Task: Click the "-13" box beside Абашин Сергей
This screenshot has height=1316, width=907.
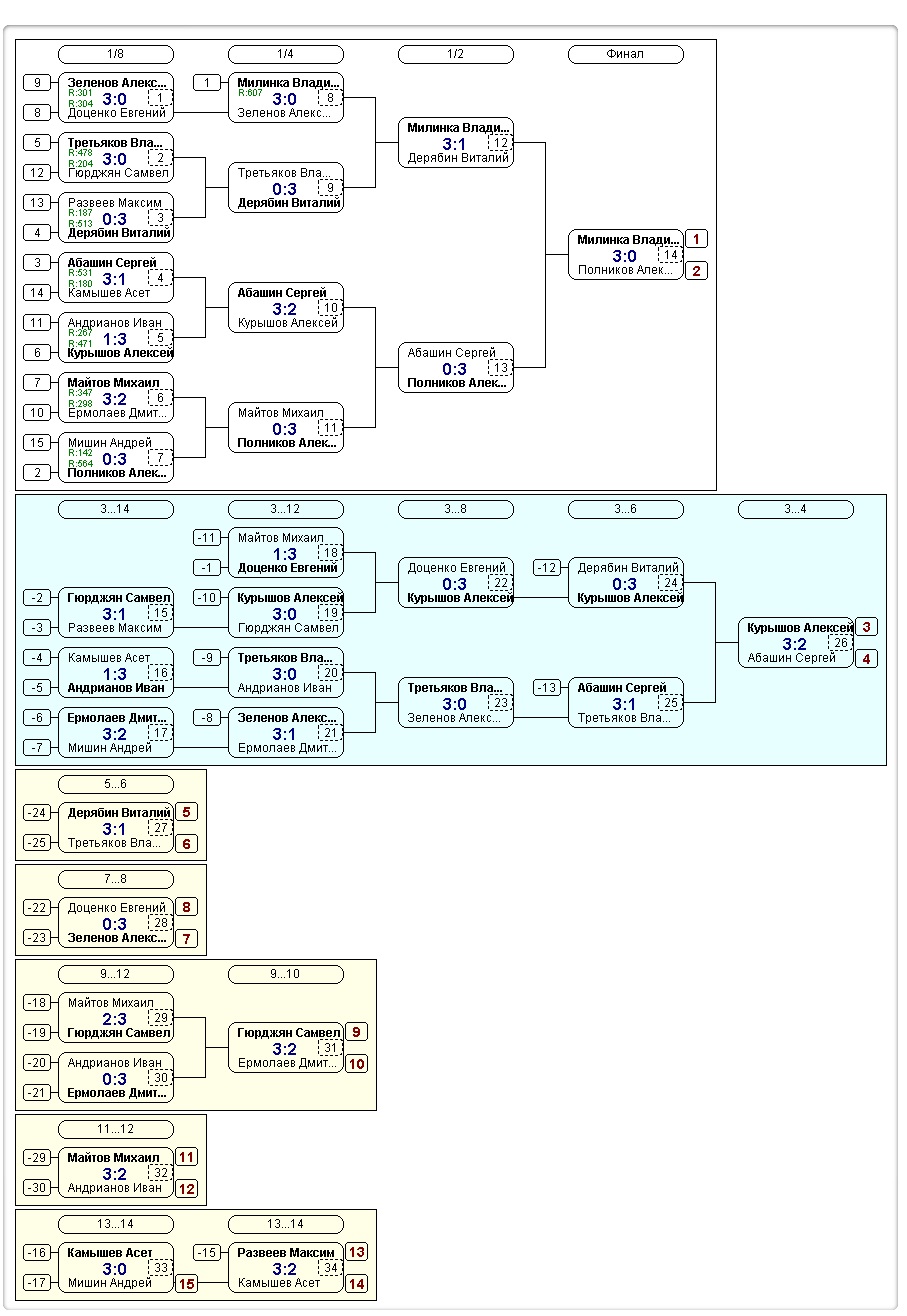Action: point(547,687)
